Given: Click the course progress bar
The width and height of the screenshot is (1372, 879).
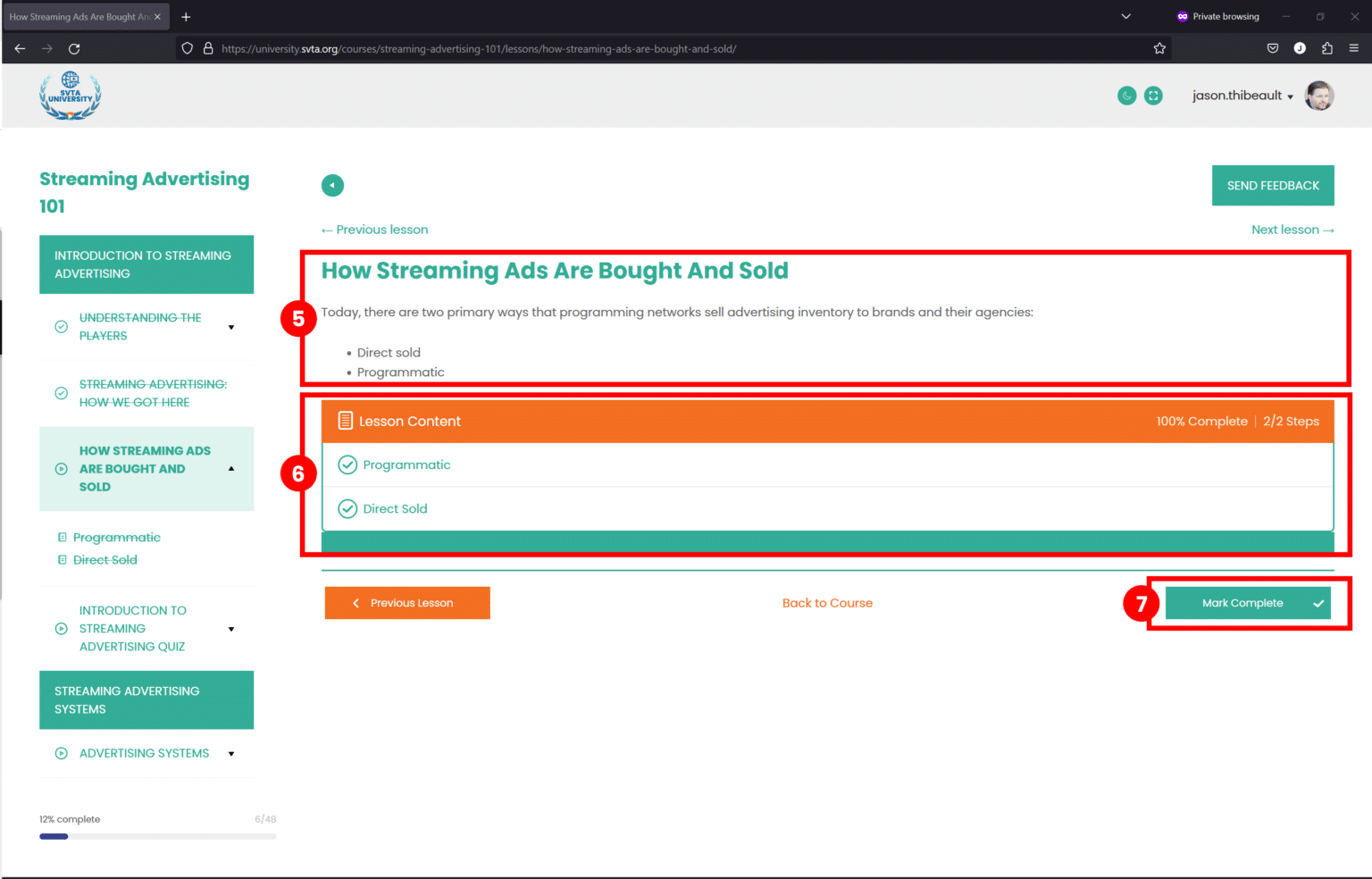Looking at the screenshot, I should point(157,836).
